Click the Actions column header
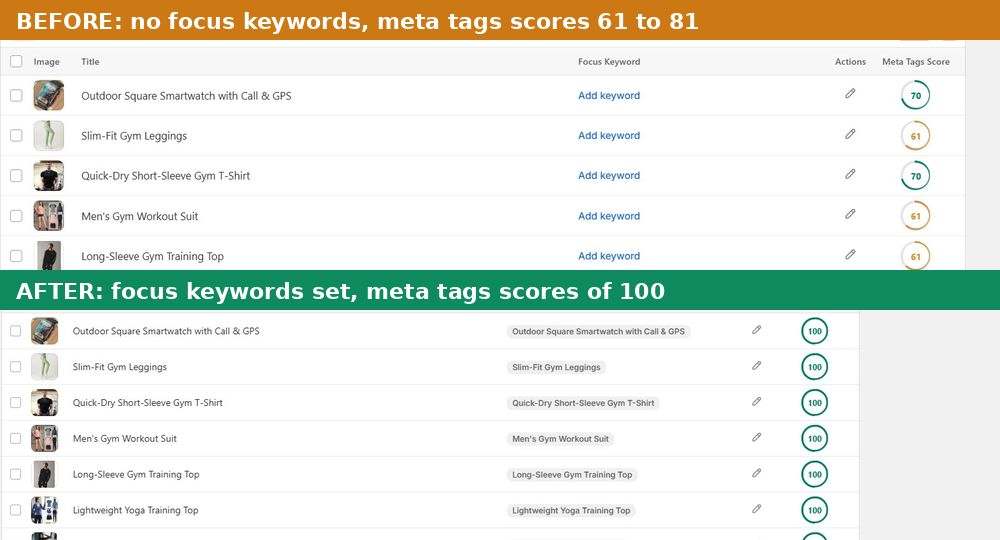This screenshot has height=540, width=1000. point(850,62)
